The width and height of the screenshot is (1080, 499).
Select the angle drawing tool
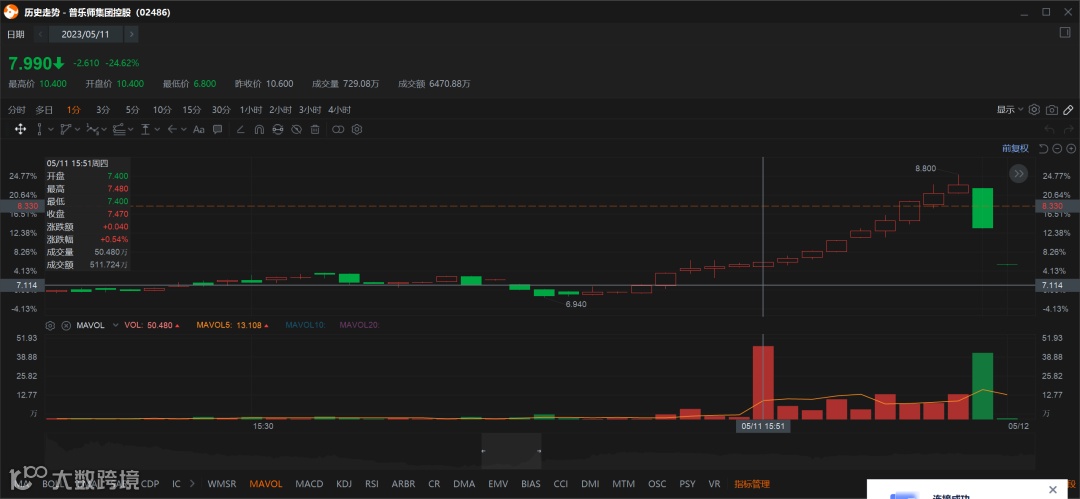[240, 129]
